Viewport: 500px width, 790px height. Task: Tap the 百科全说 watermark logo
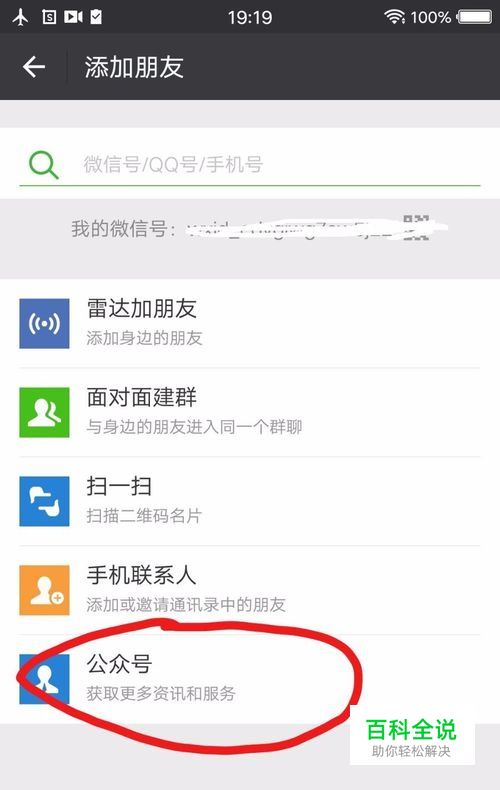tap(412, 738)
